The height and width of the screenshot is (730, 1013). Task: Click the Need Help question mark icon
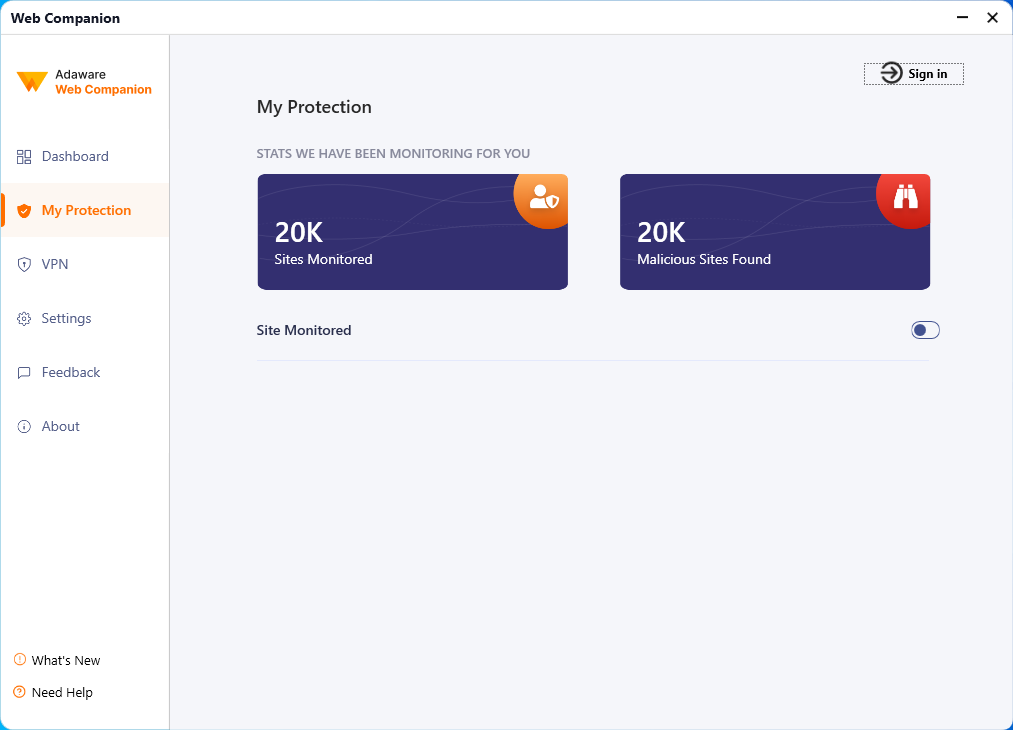click(x=18, y=692)
